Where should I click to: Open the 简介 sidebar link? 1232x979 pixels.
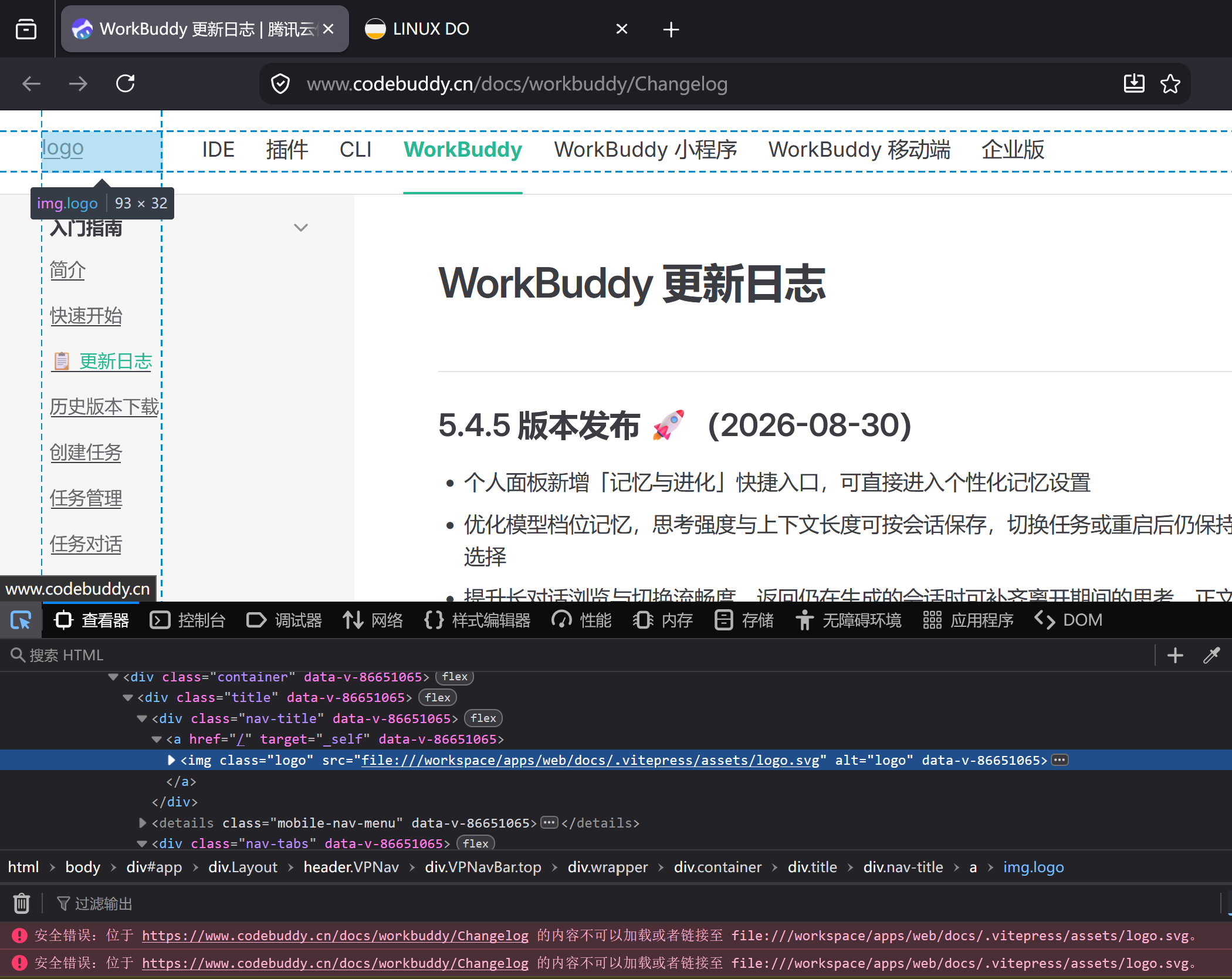coord(67,270)
